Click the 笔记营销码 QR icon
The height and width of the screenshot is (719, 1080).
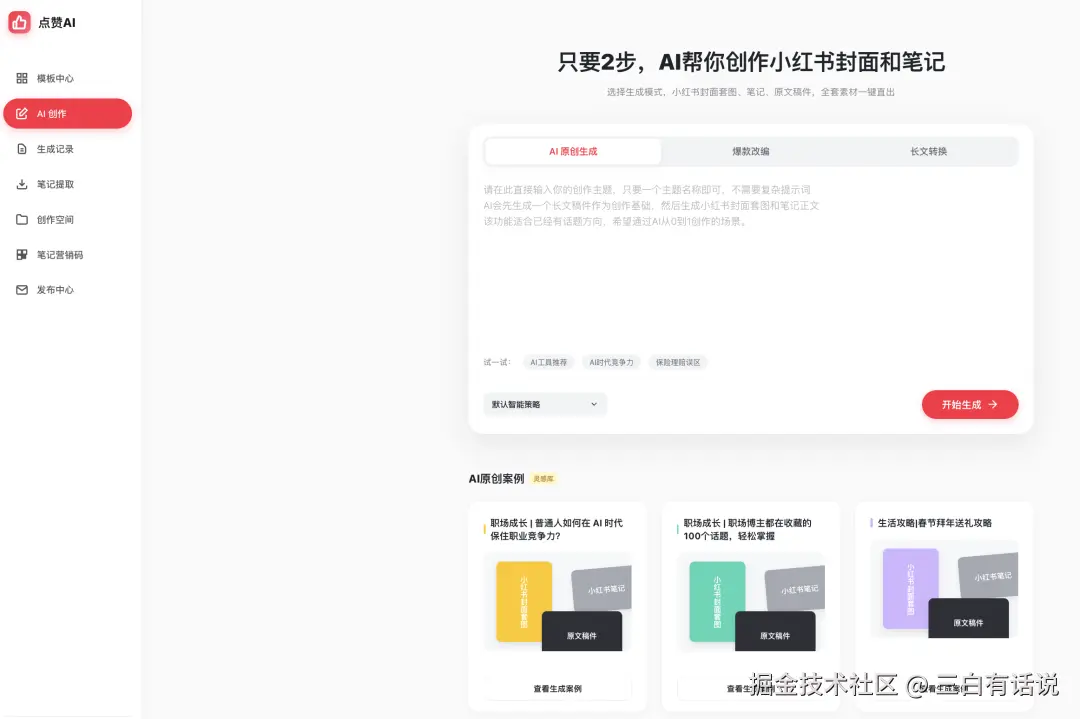[21, 254]
